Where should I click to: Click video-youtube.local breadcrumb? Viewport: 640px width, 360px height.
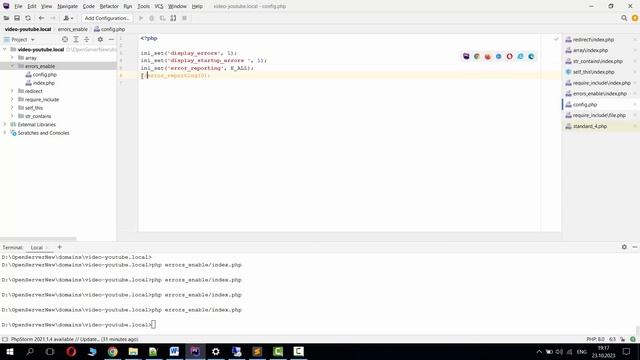(x=28, y=29)
